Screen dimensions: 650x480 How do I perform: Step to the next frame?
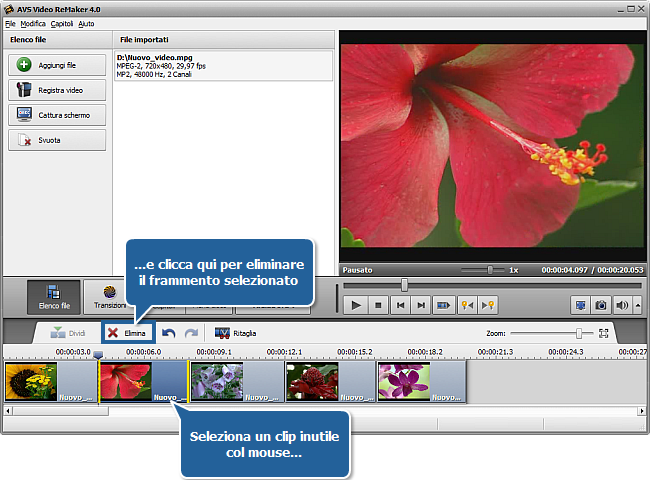pyautogui.click(x=421, y=304)
